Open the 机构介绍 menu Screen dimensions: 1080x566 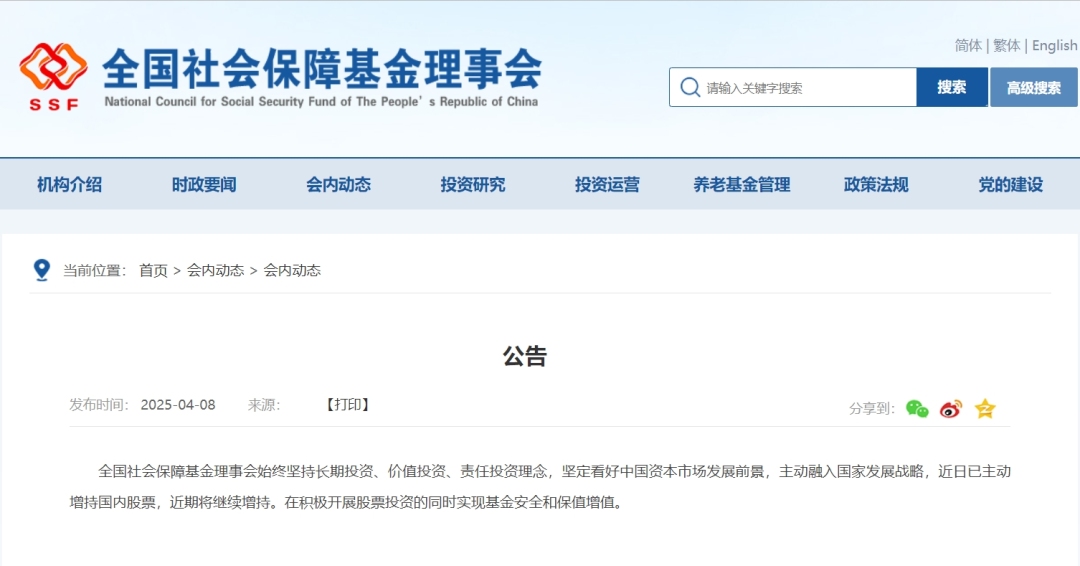point(69,185)
